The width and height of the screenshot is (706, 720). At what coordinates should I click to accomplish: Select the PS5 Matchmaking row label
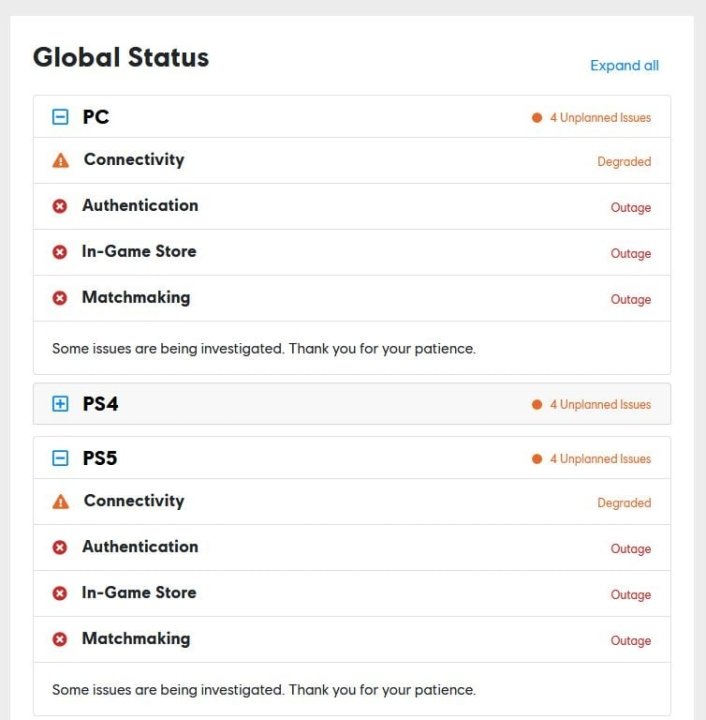pos(135,639)
